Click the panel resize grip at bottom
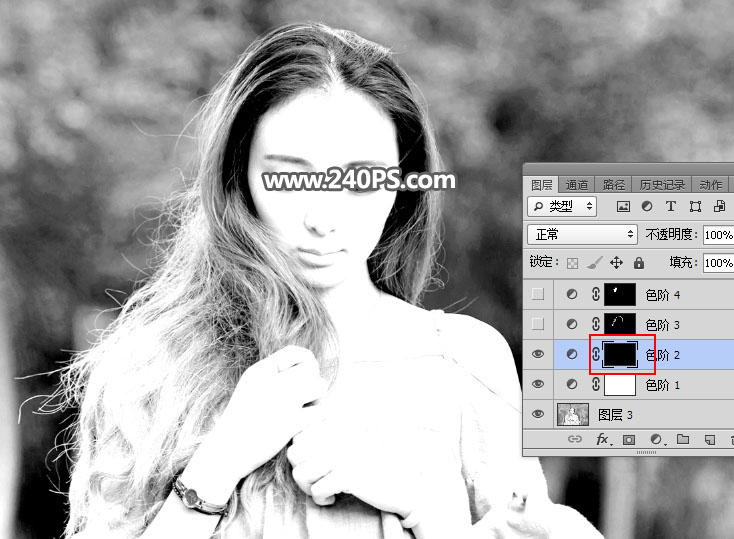This screenshot has height=539, width=734. 646,453
